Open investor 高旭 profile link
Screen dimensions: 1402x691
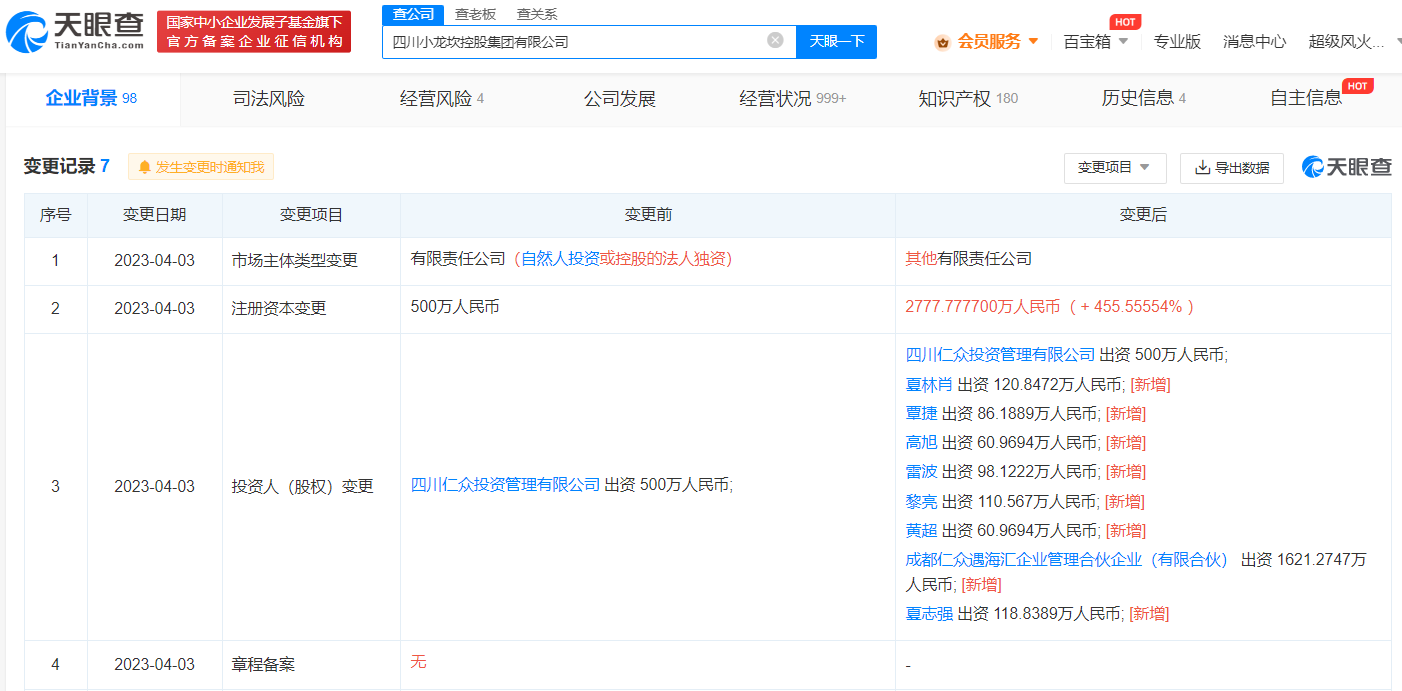(921, 442)
